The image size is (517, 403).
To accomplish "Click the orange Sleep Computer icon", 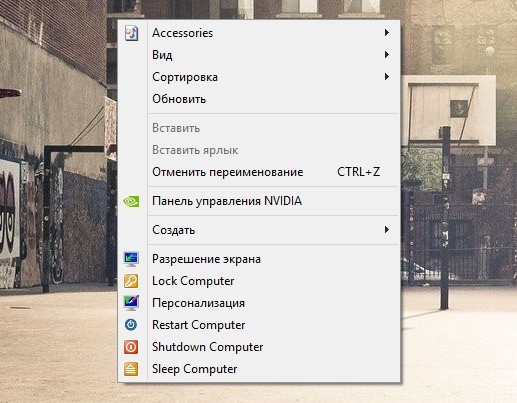I will 131,369.
